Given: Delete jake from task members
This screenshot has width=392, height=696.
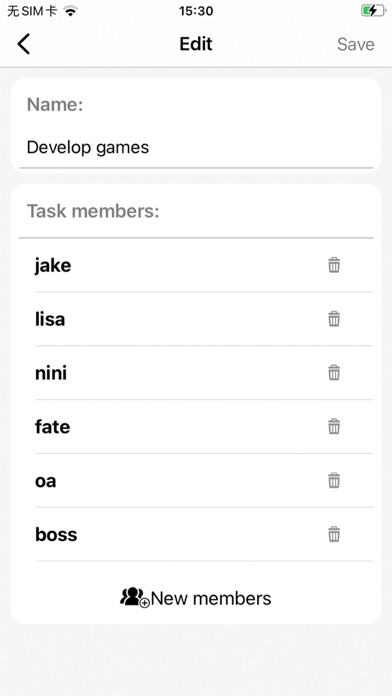Looking at the screenshot, I should (334, 265).
